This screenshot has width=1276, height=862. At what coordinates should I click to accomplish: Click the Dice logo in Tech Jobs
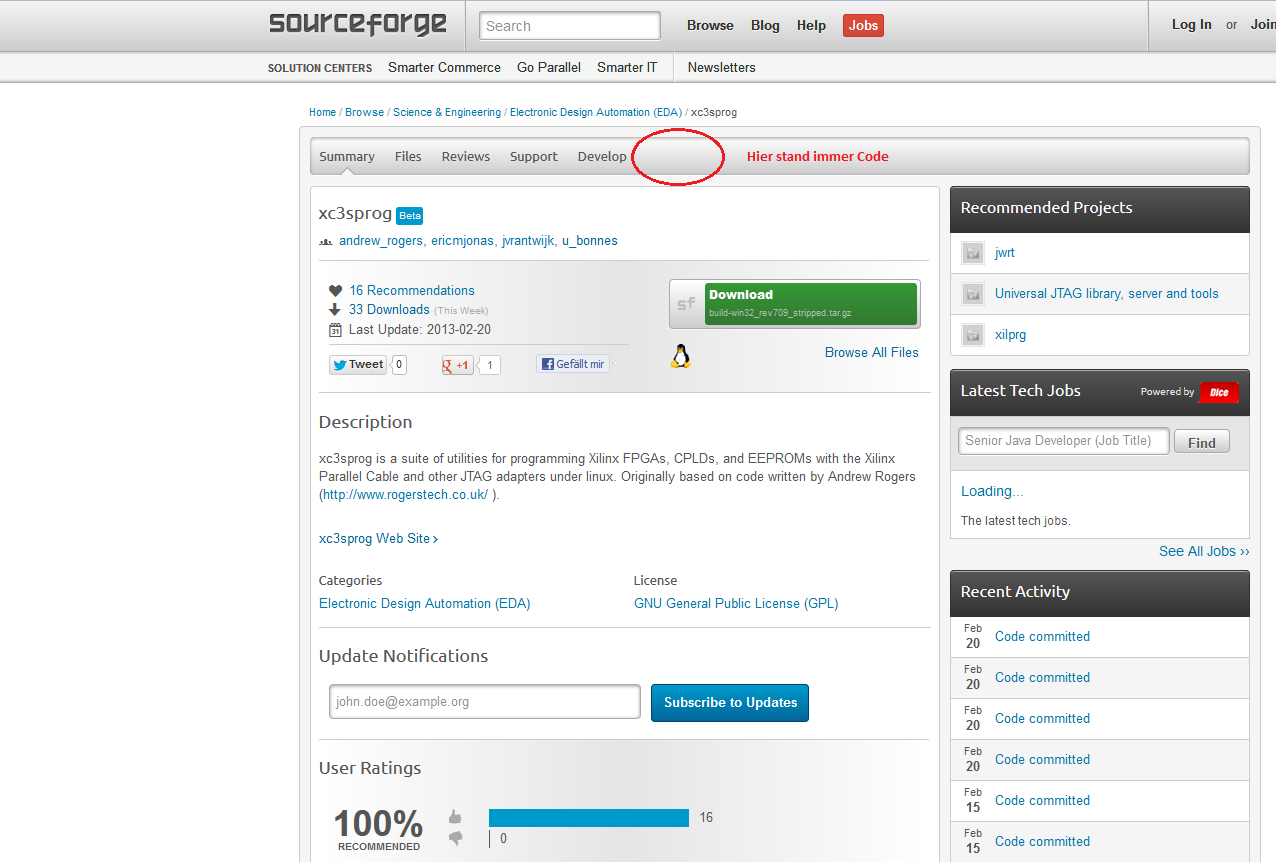click(1219, 392)
